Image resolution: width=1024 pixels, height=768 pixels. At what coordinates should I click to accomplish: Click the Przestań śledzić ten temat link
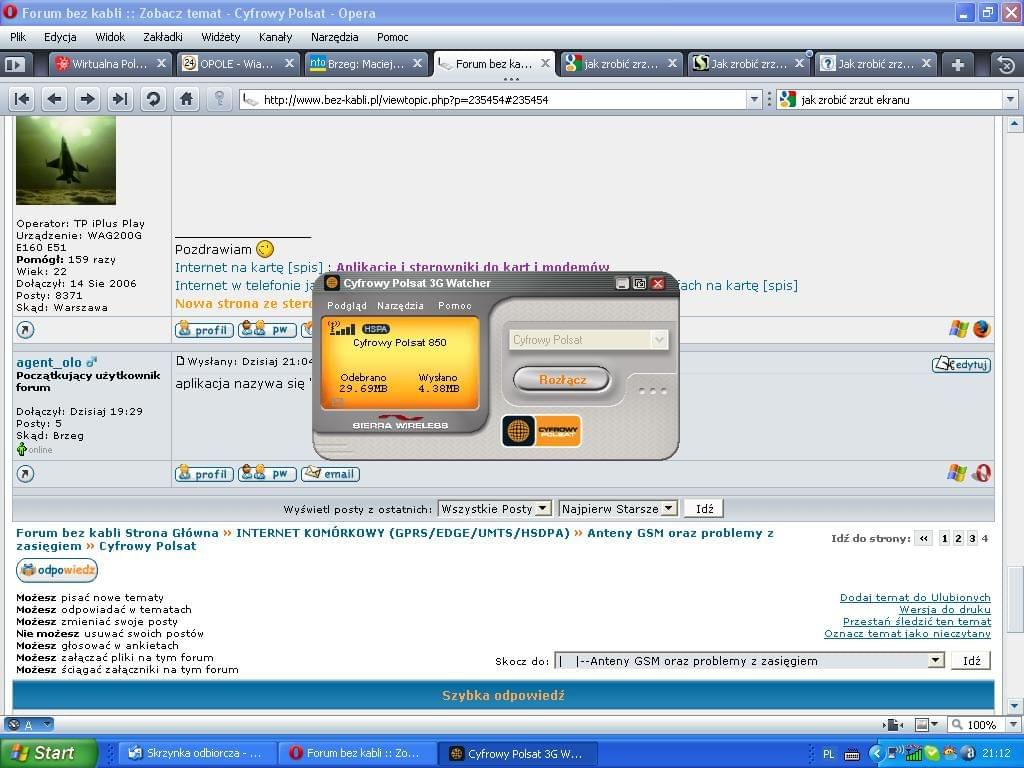pos(917,622)
